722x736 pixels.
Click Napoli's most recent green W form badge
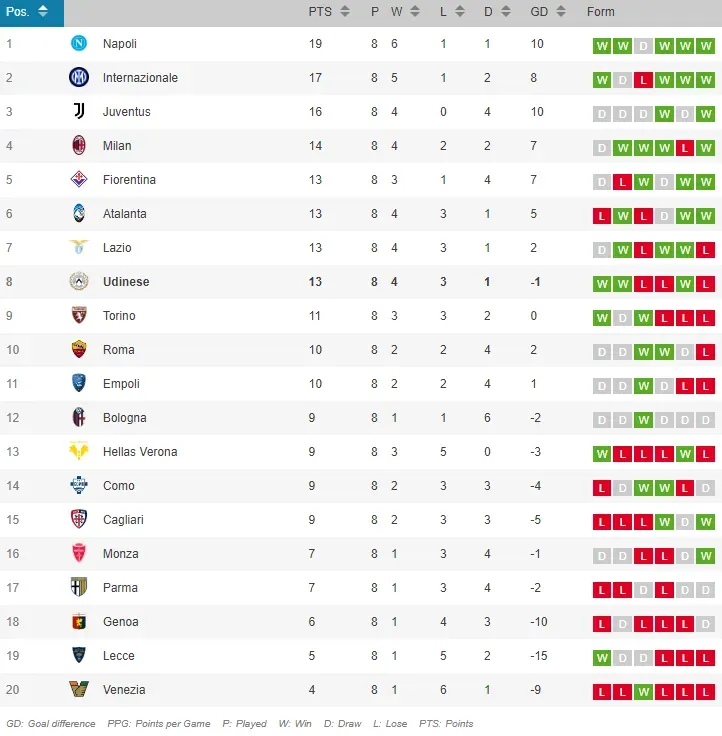click(706, 46)
